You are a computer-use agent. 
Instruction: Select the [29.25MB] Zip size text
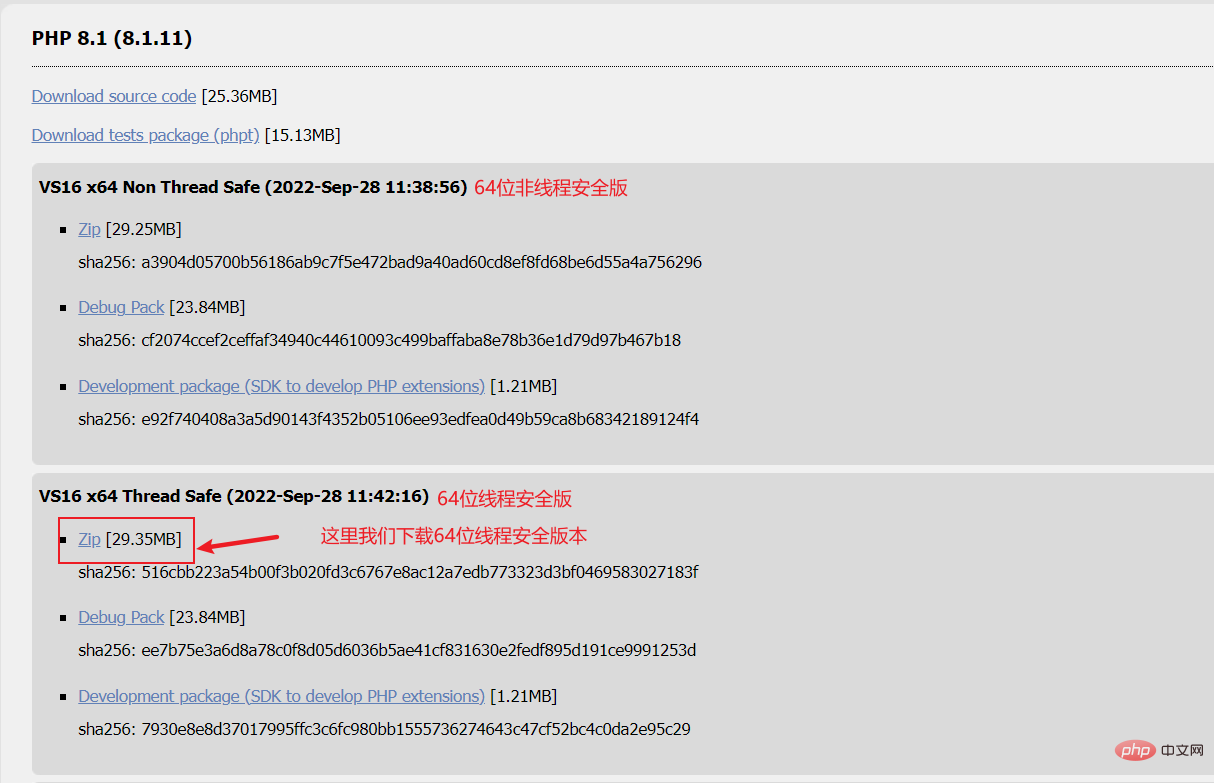(144, 229)
